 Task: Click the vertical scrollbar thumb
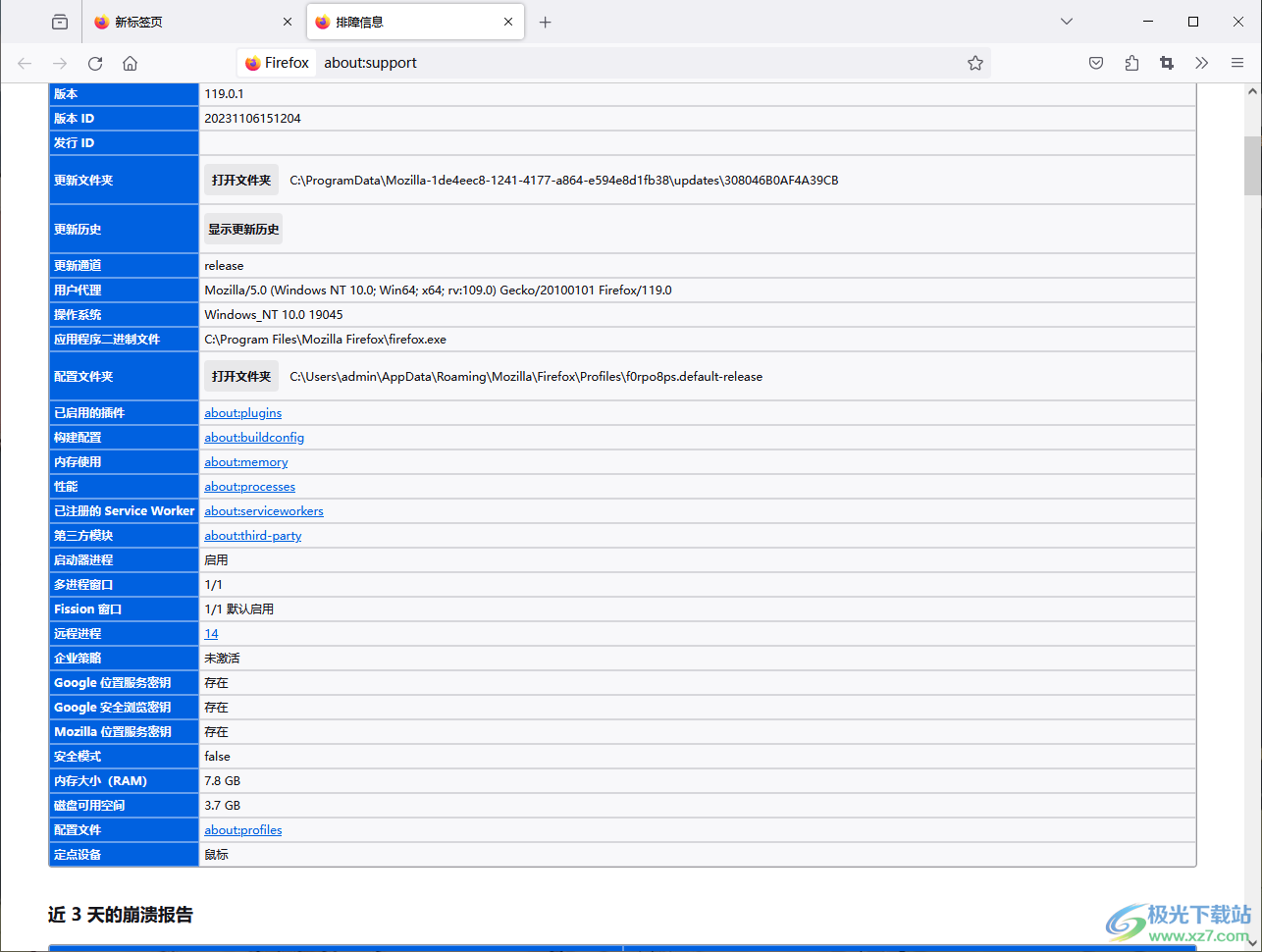point(1252,166)
